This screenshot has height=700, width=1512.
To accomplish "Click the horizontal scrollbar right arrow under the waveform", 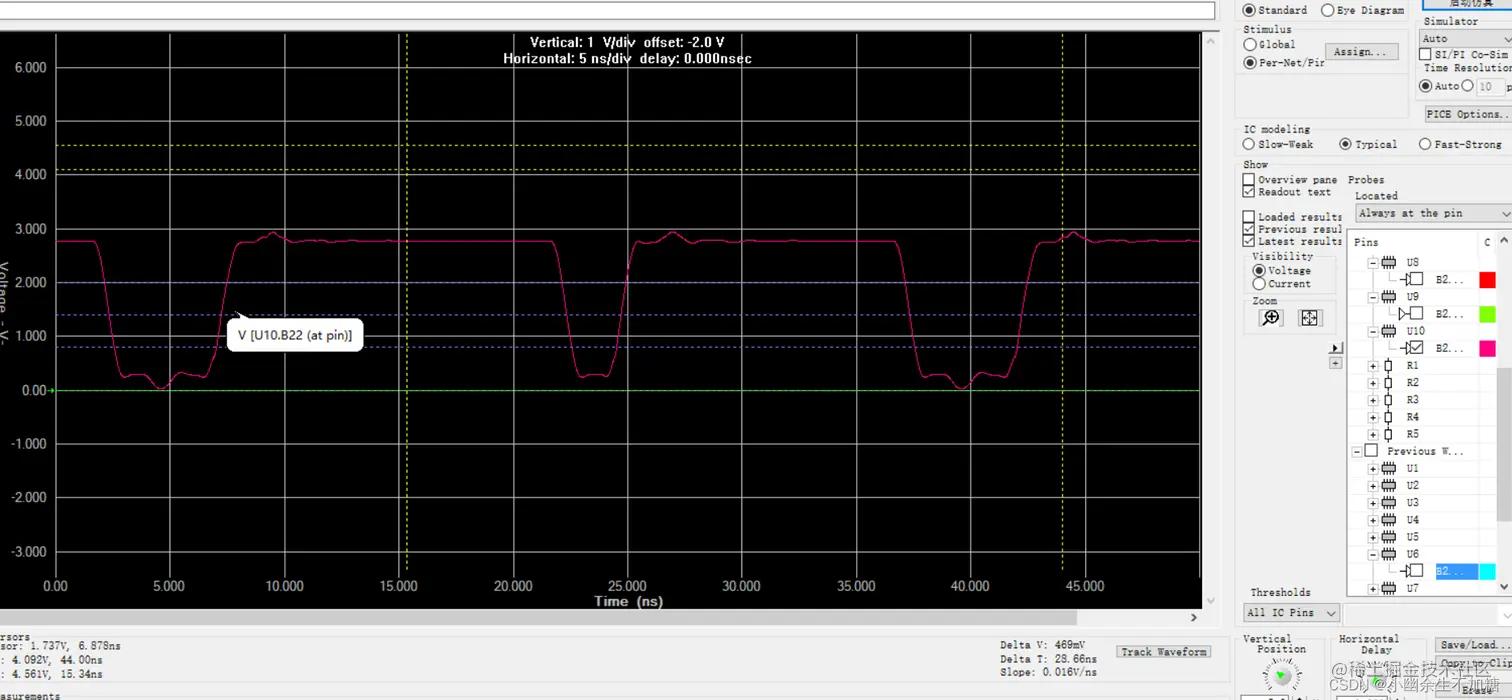I will coord(1193,617).
